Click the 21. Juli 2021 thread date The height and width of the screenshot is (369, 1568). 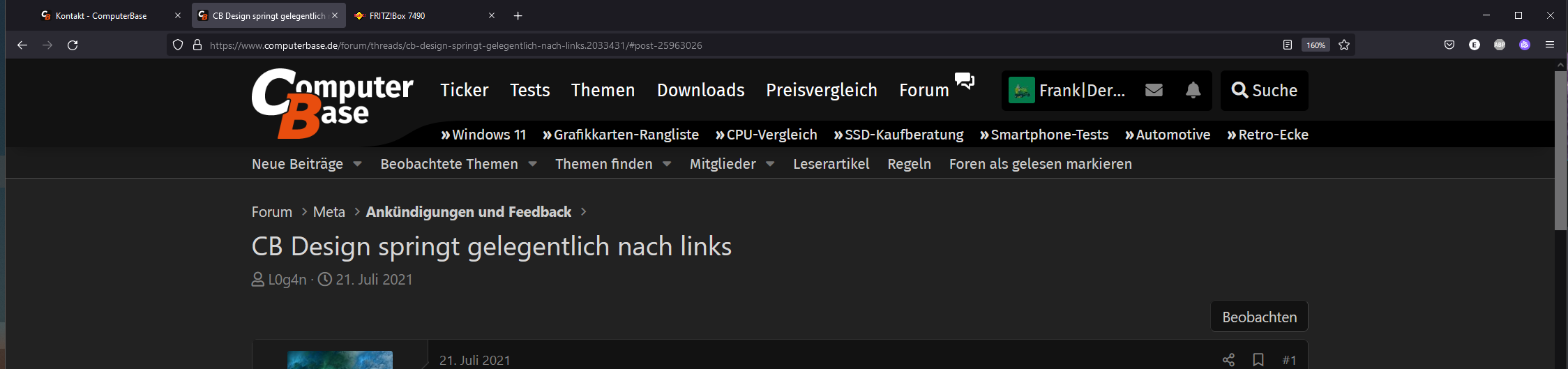click(x=374, y=280)
